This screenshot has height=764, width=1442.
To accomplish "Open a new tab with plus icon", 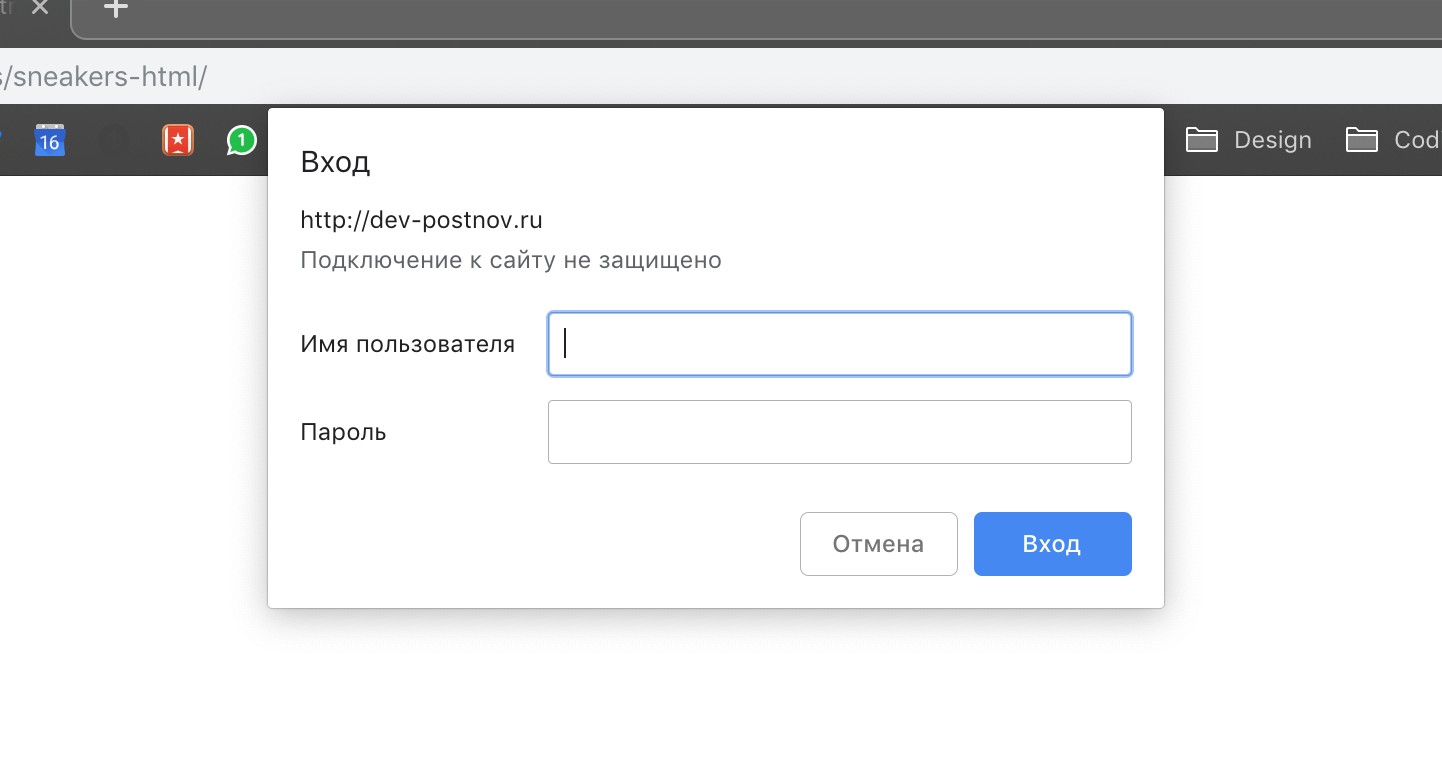I will (x=116, y=9).
